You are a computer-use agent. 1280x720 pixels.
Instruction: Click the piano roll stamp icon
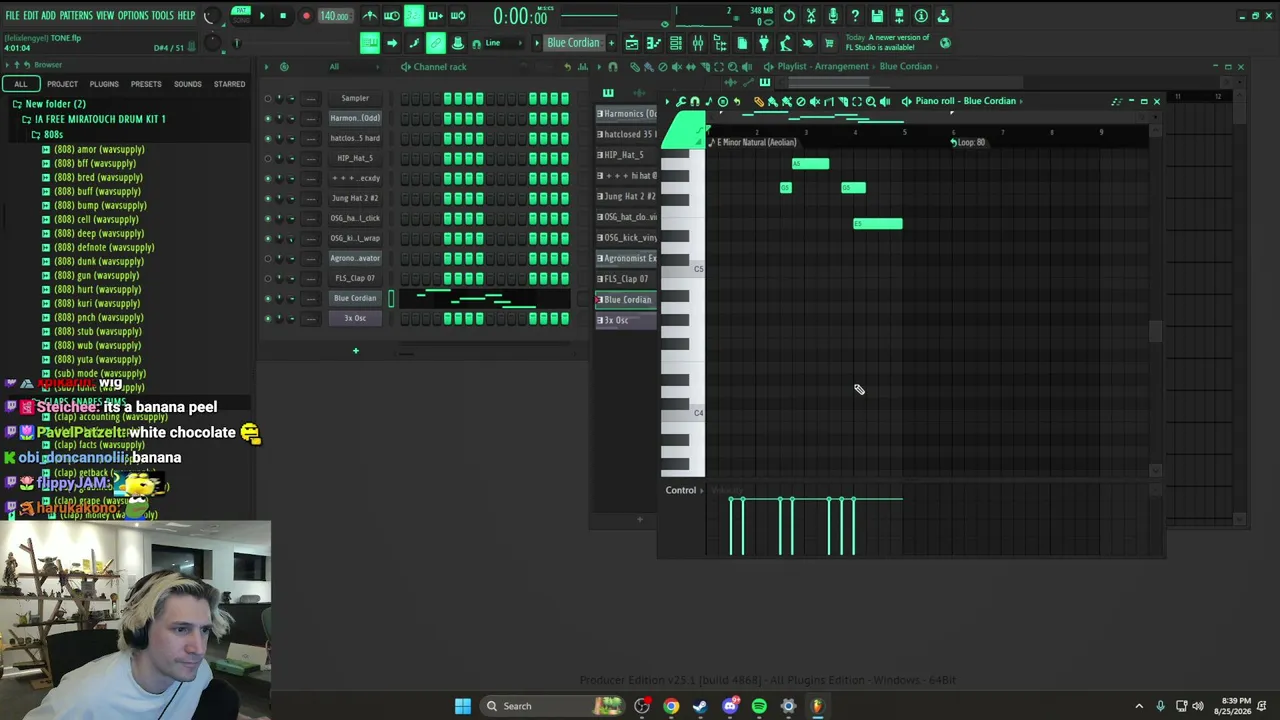coord(723,101)
